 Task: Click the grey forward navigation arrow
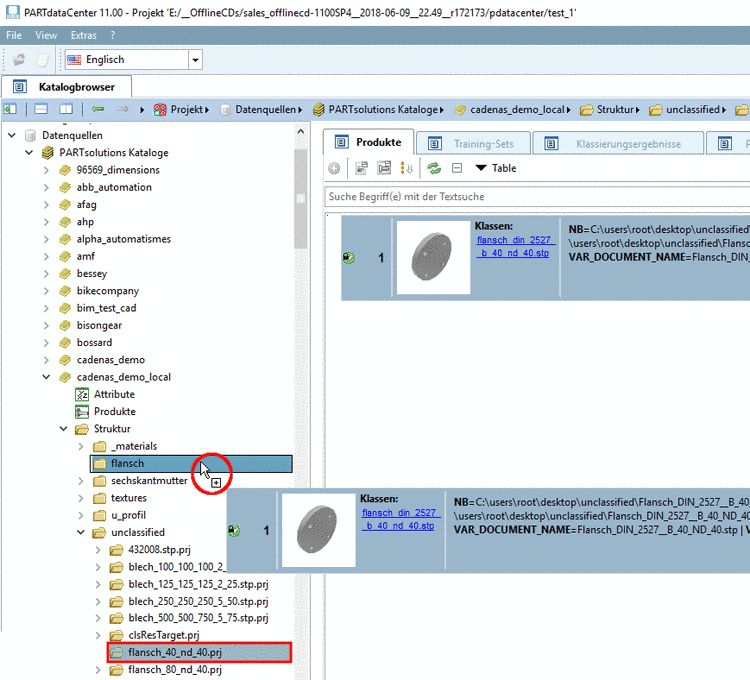point(122,110)
